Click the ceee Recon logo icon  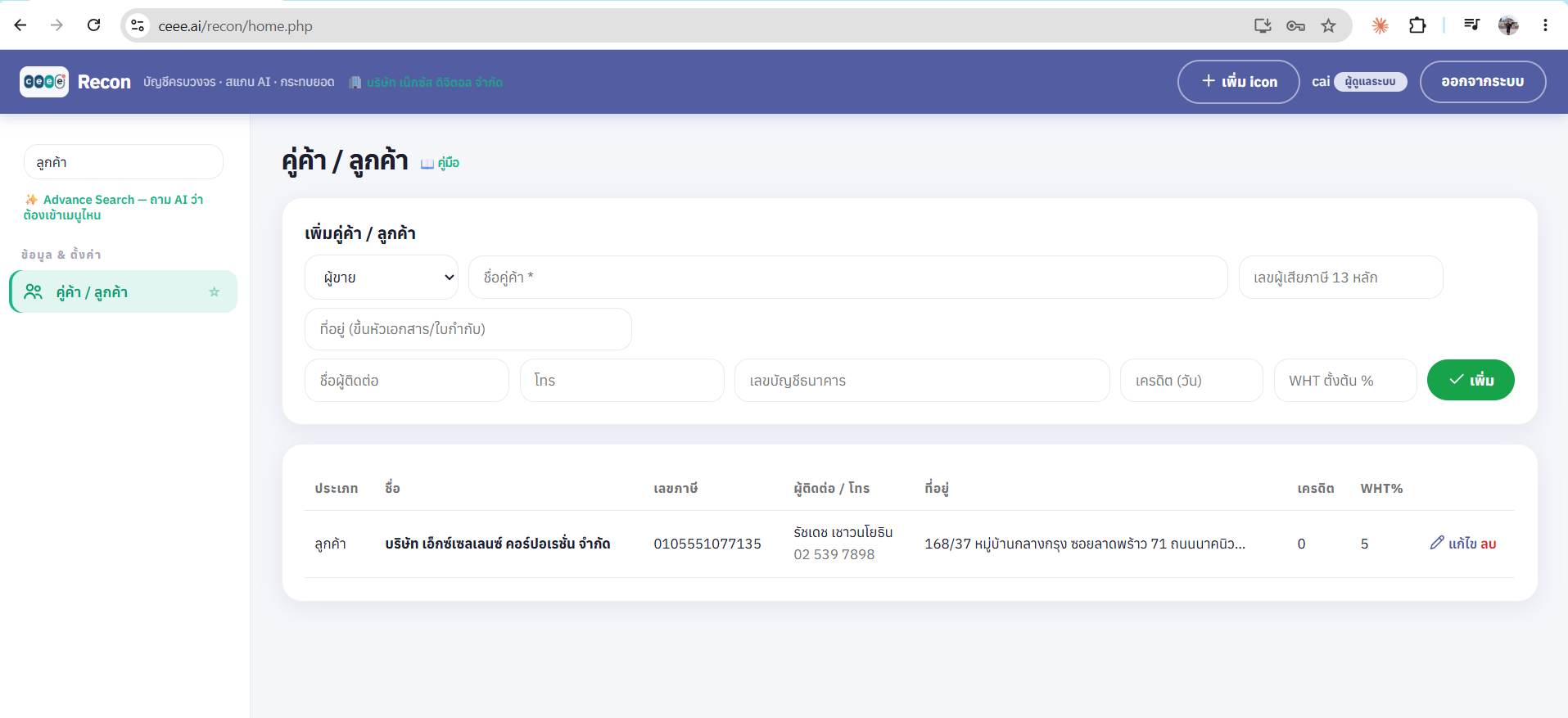coord(44,82)
